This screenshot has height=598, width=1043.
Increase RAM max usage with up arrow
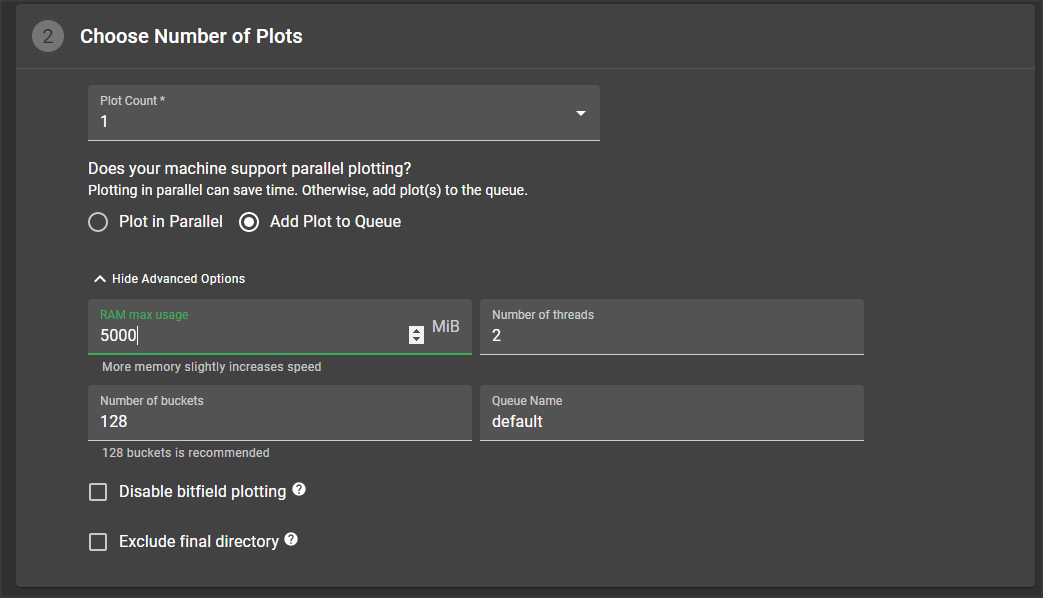pyautogui.click(x=417, y=331)
